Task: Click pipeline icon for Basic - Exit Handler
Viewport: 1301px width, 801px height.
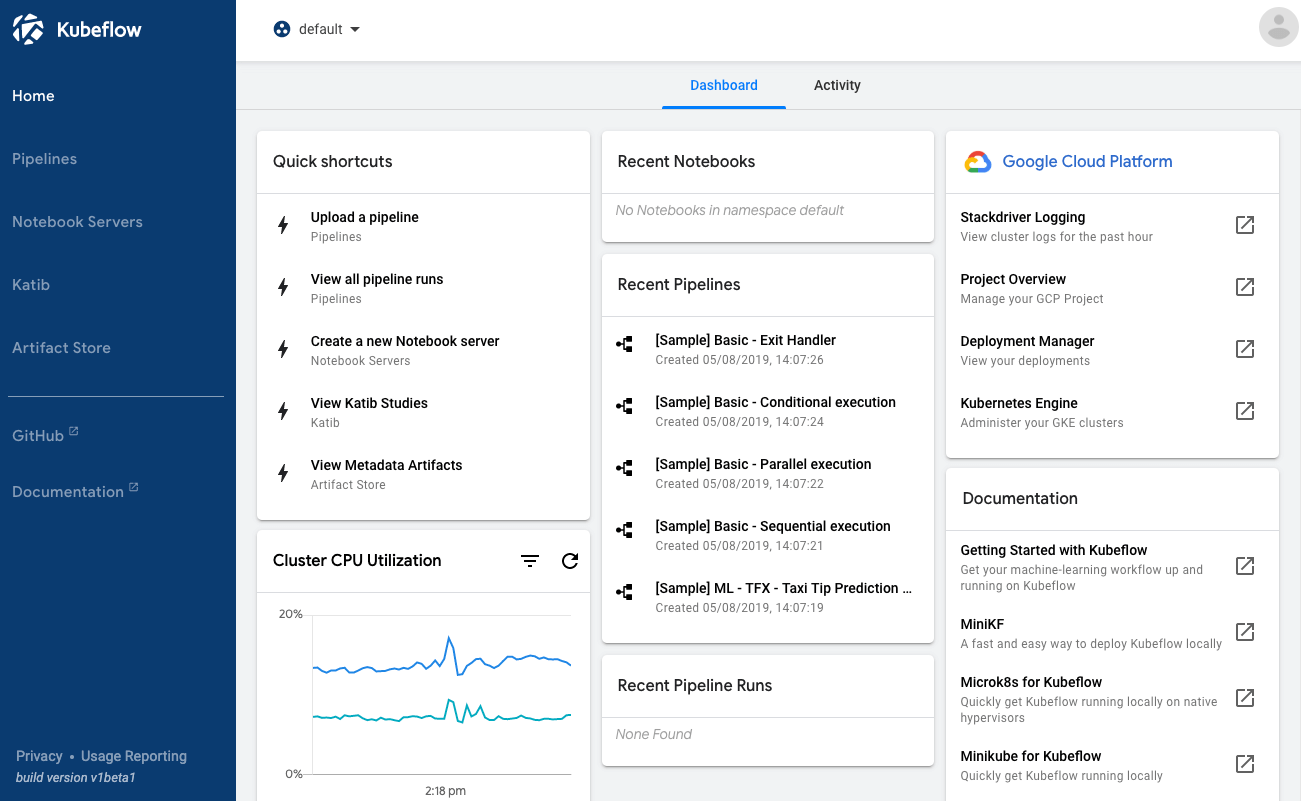Action: coord(625,345)
